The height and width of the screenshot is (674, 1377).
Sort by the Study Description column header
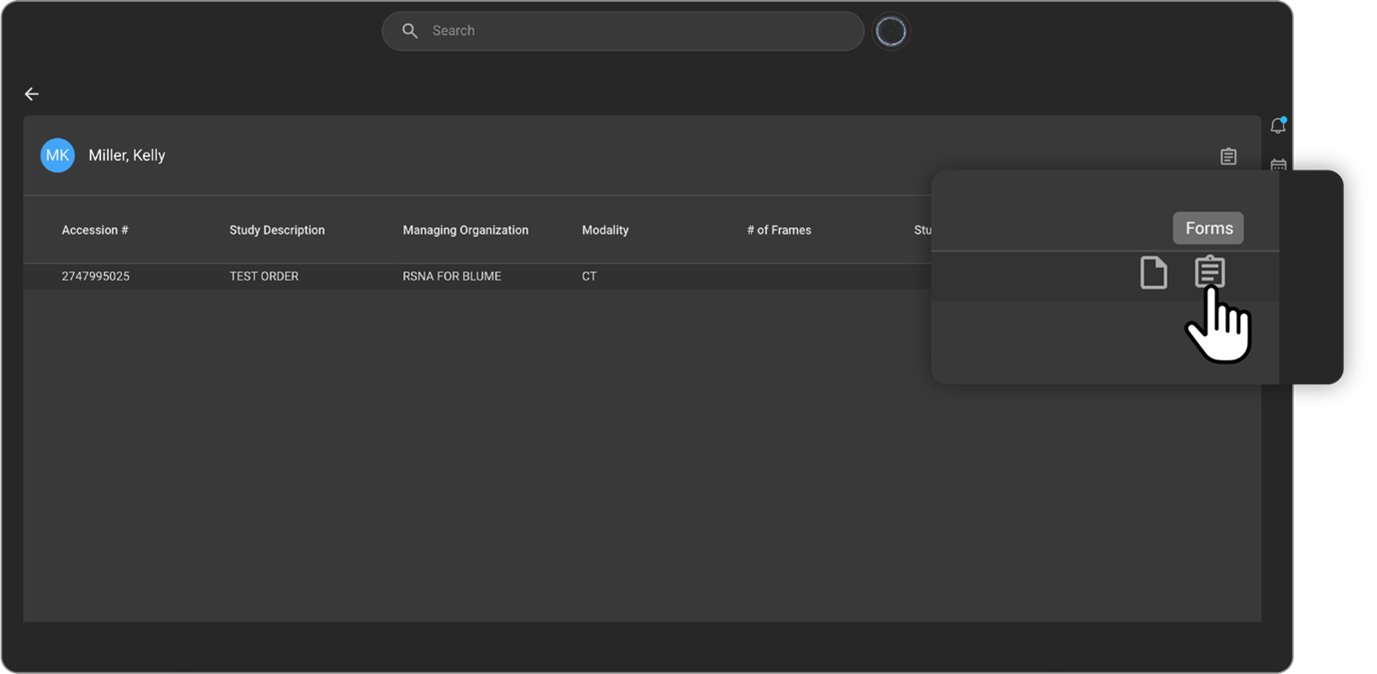[x=277, y=230]
